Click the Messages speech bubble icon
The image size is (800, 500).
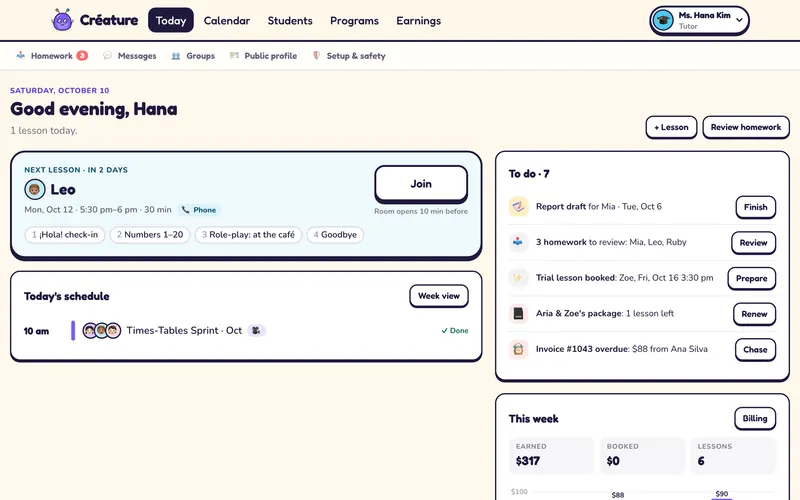(107, 55)
